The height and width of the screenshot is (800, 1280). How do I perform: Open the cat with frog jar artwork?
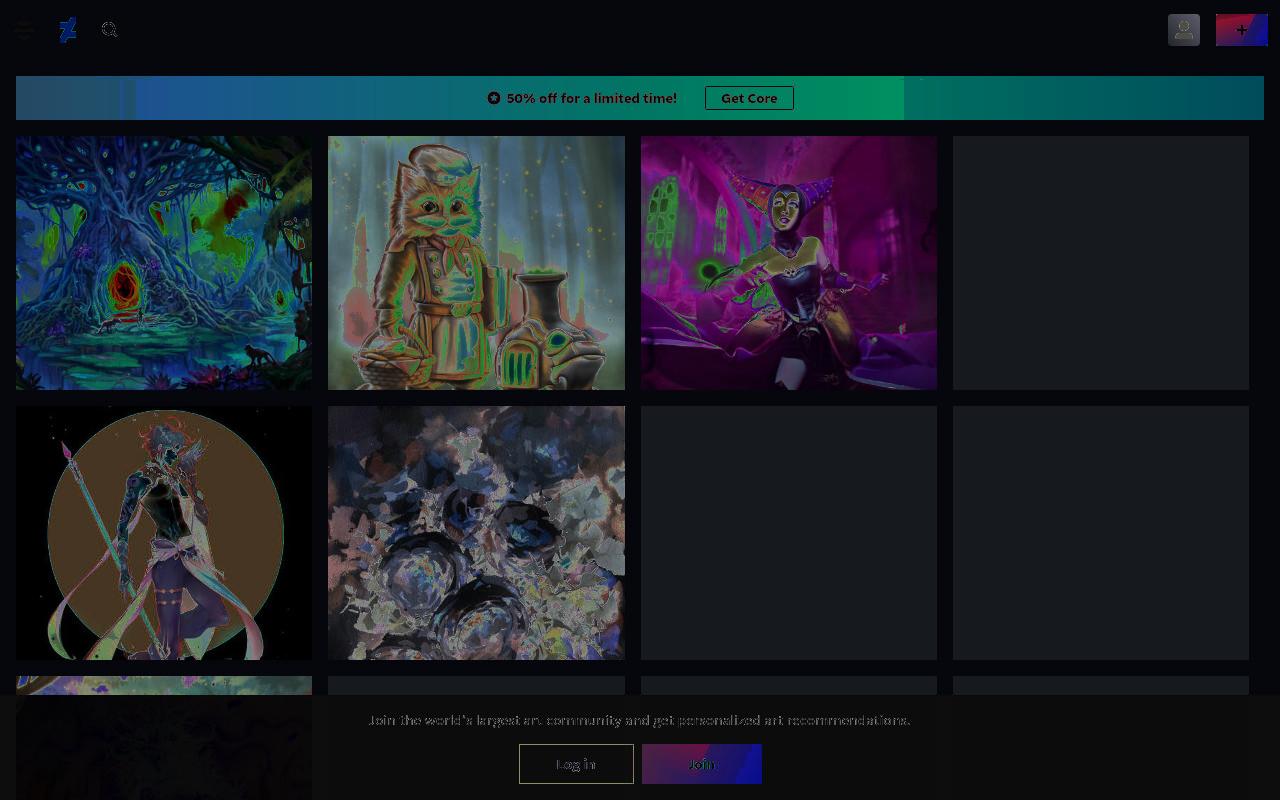pyautogui.click(x=476, y=263)
